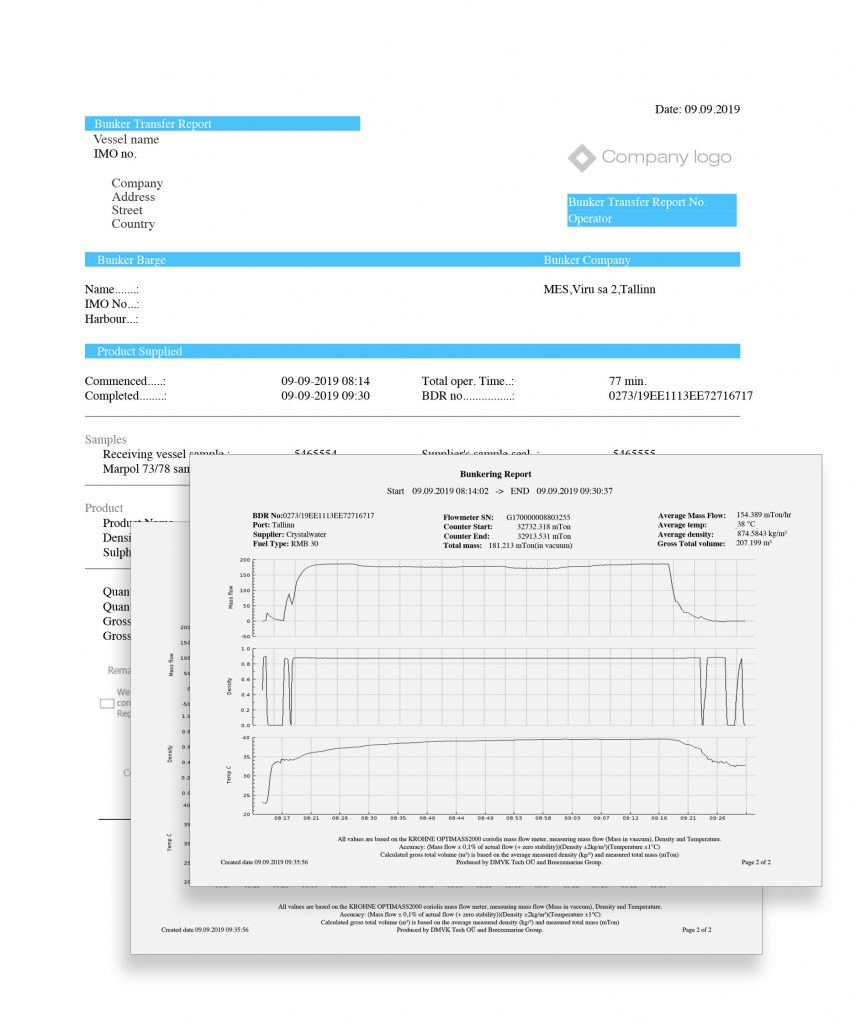
Task: Select the '77 min.' value
Action: click(627, 381)
